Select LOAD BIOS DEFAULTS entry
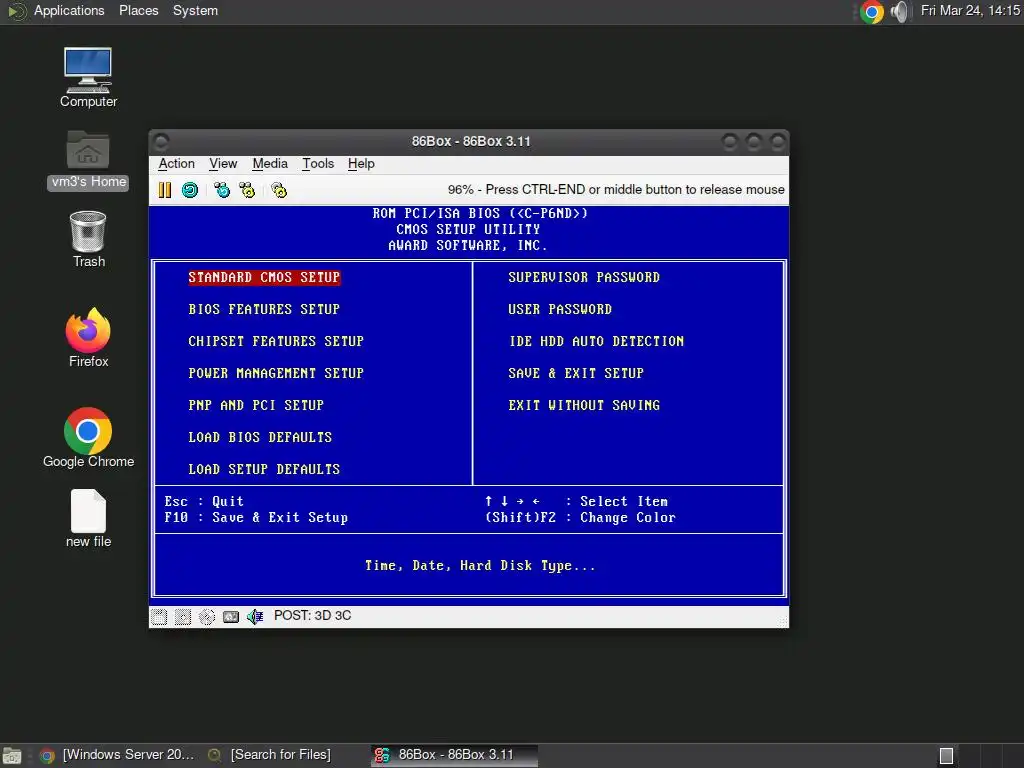Viewport: 1024px width, 768px height. (260, 437)
